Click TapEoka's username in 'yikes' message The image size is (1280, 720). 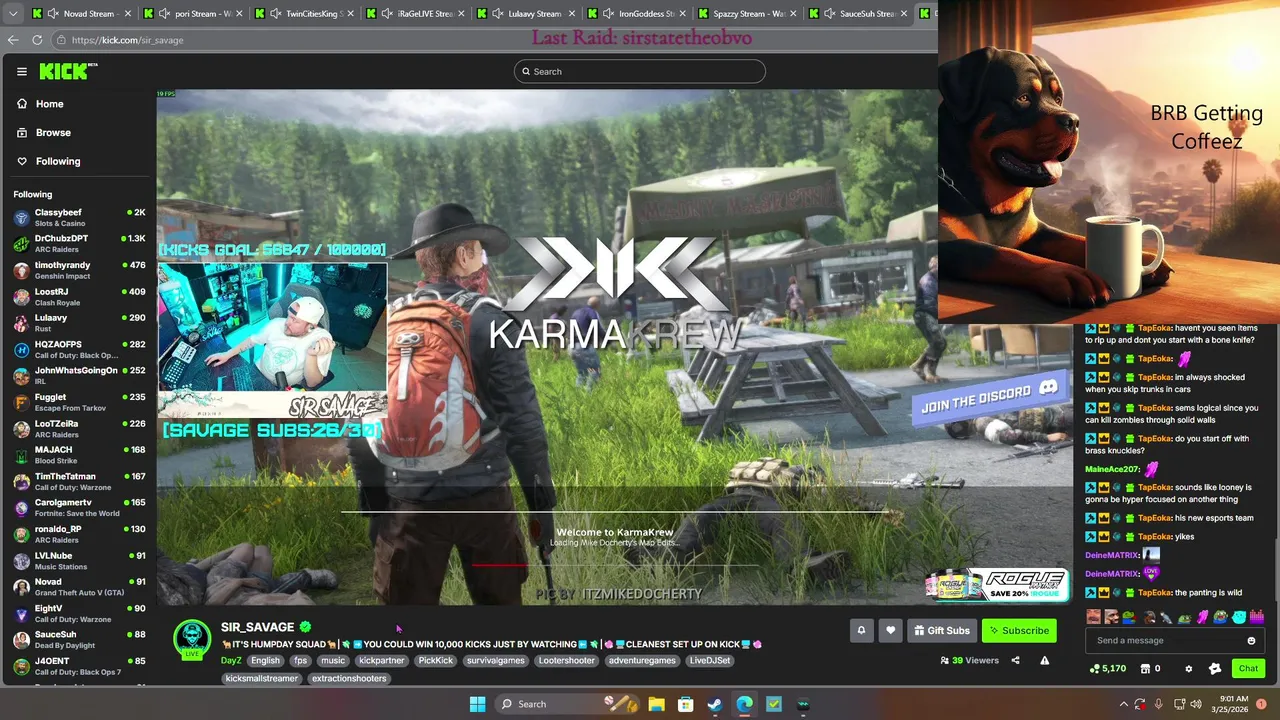coord(1154,537)
